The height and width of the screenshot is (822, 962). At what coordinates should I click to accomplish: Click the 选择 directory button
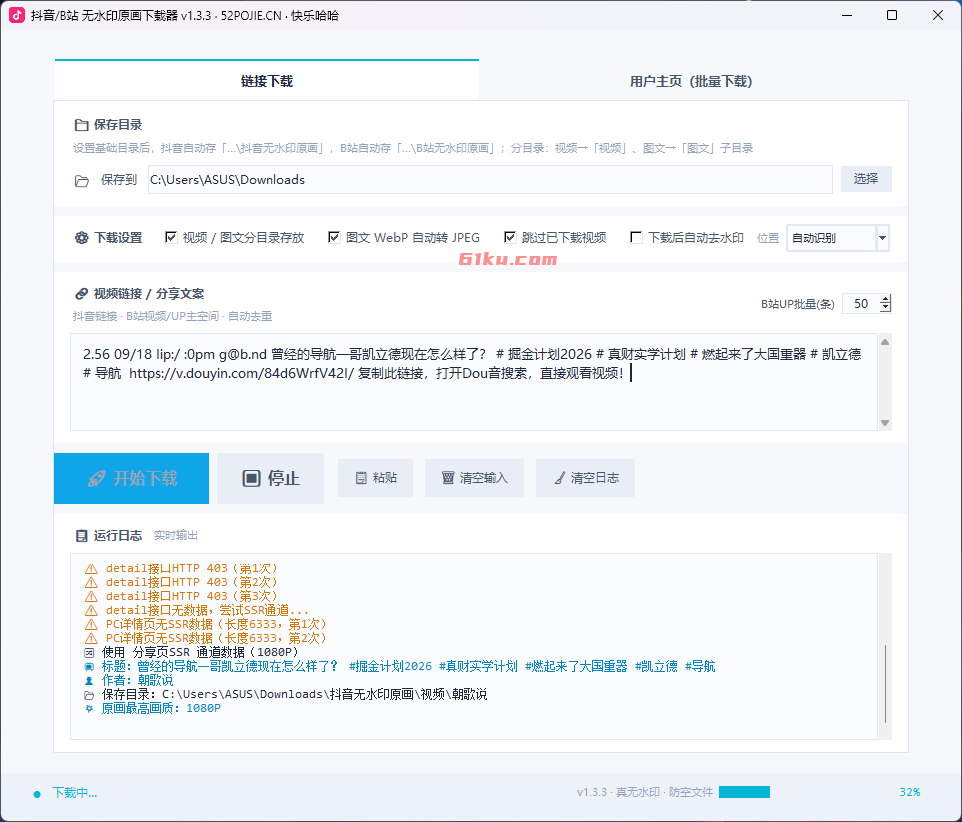coord(866,179)
